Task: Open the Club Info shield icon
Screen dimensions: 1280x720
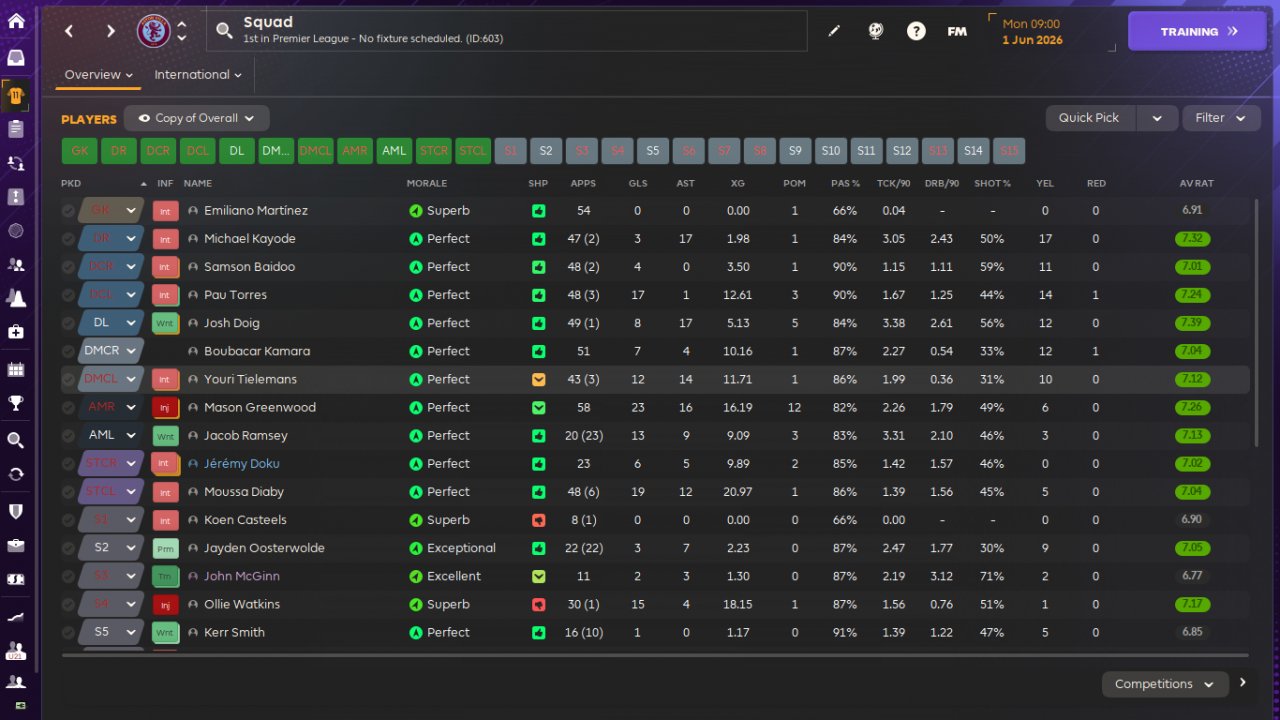Action: (16, 511)
